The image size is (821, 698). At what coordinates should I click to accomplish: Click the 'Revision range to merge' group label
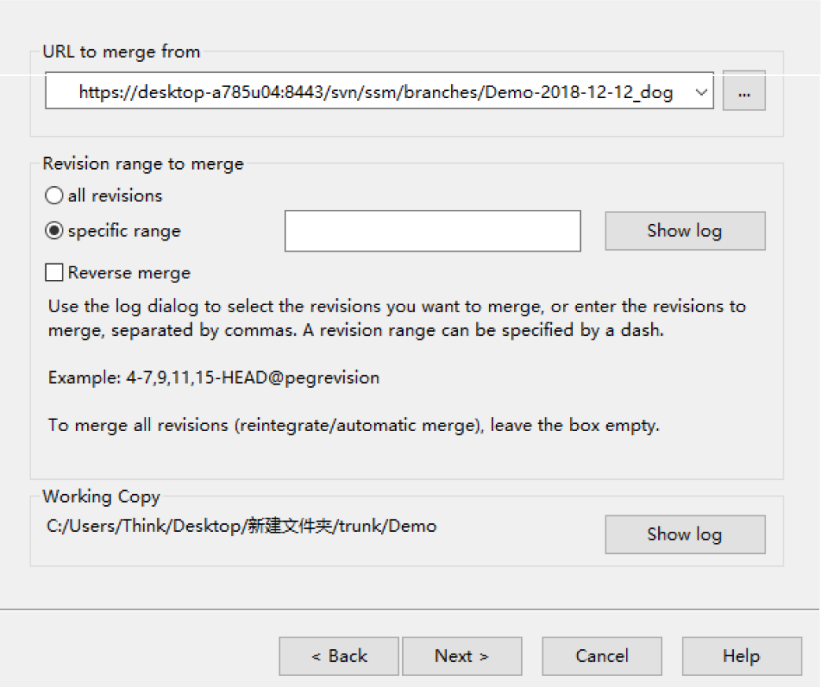(x=143, y=164)
